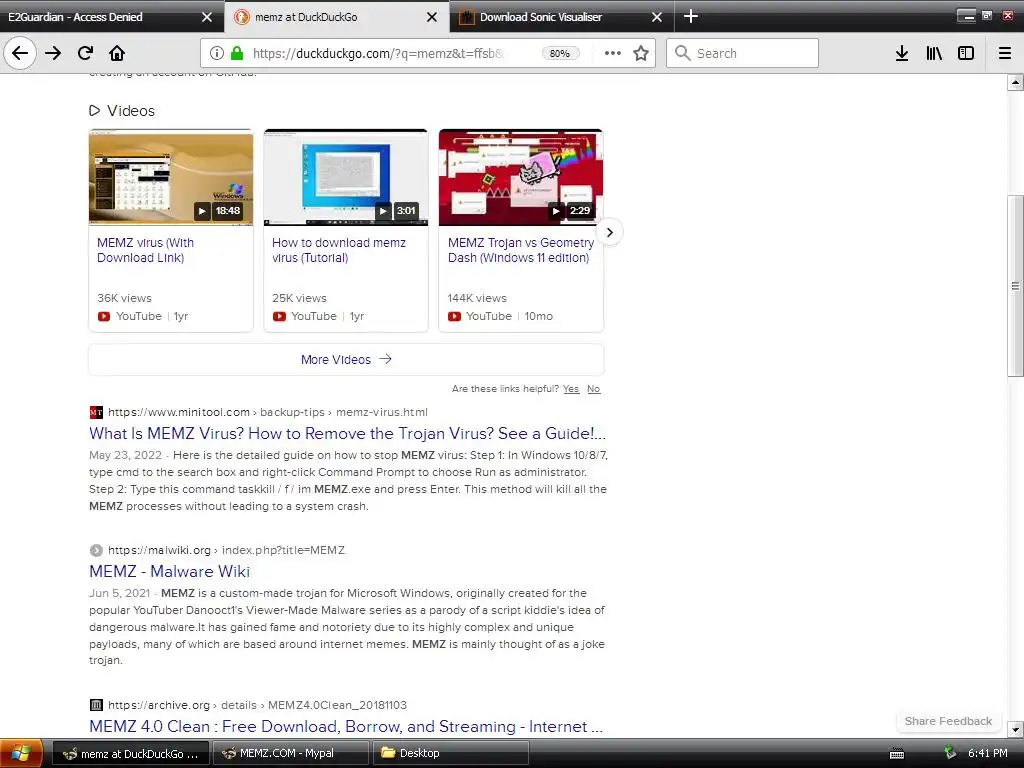1024x768 pixels.
Task: Open the on-screen keyboard tray icon
Action: pos(897,754)
